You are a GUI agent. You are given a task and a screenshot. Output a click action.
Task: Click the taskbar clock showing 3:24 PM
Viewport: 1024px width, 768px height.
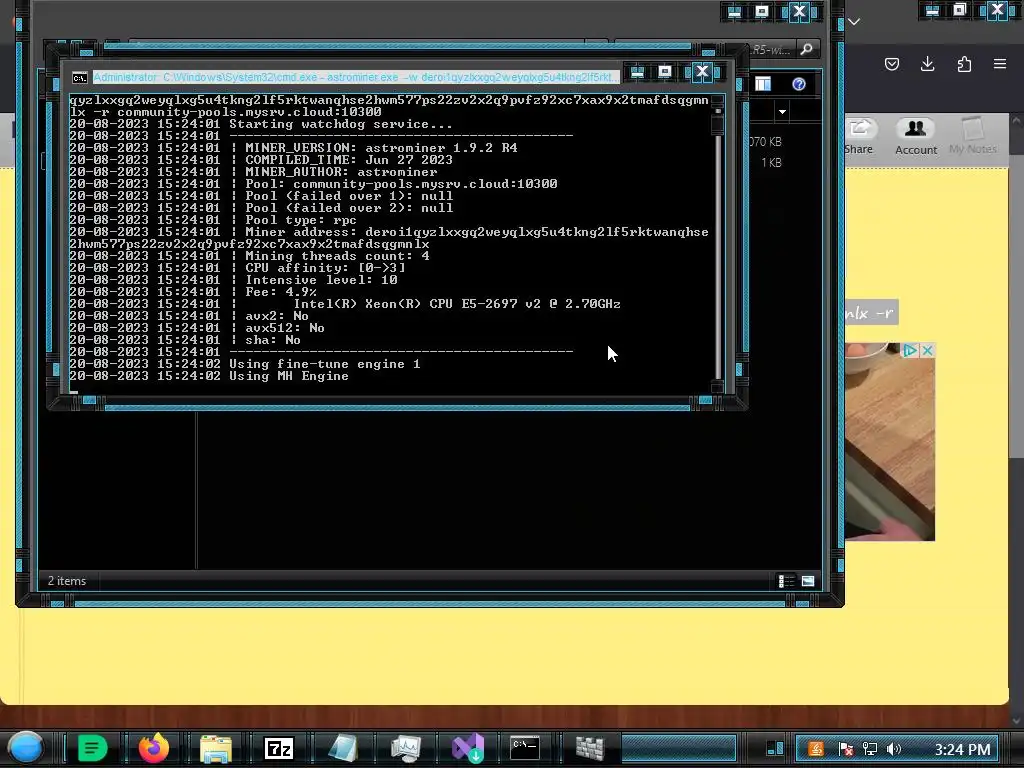[962, 749]
